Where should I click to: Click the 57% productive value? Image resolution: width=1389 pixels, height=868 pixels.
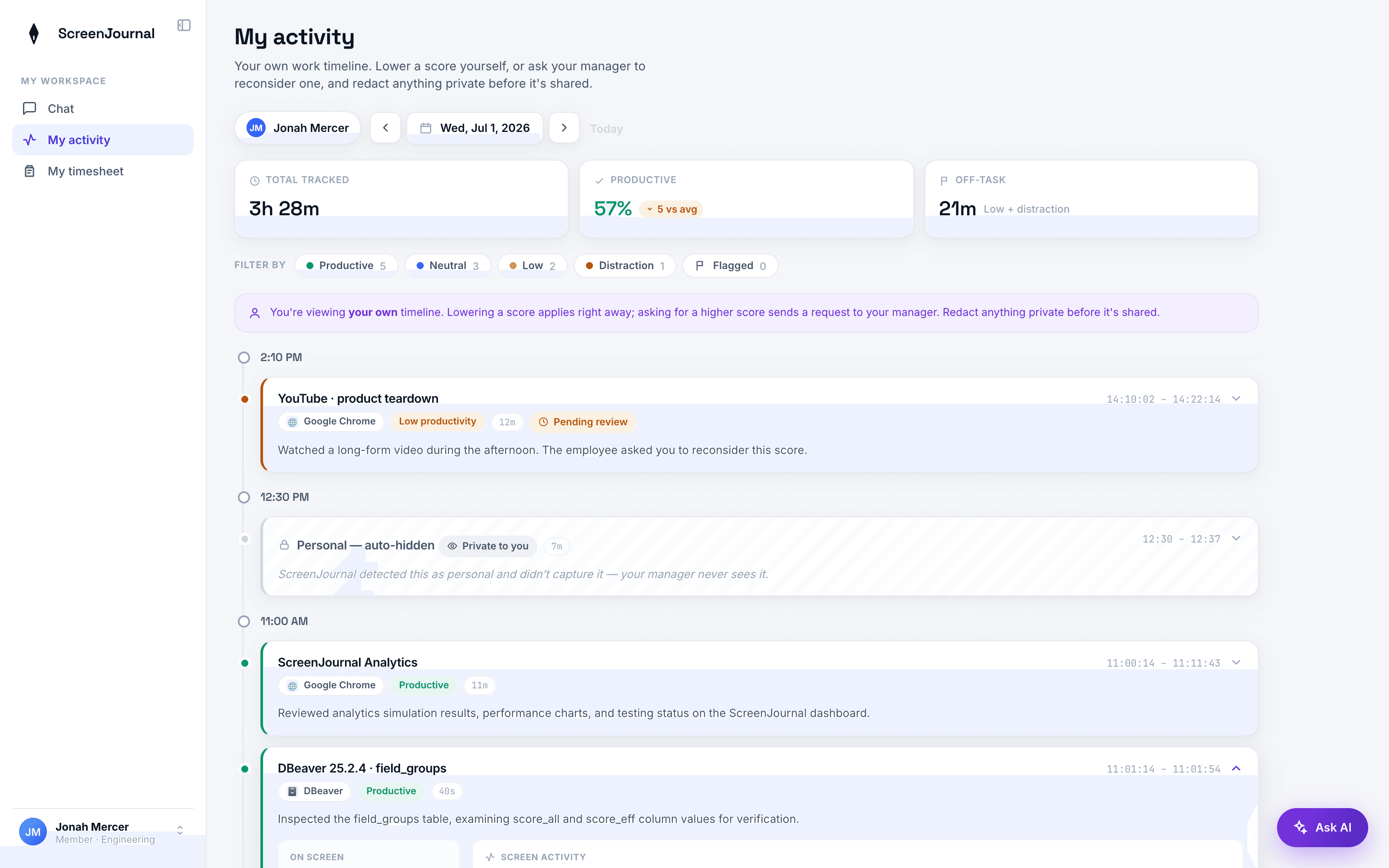(x=613, y=208)
